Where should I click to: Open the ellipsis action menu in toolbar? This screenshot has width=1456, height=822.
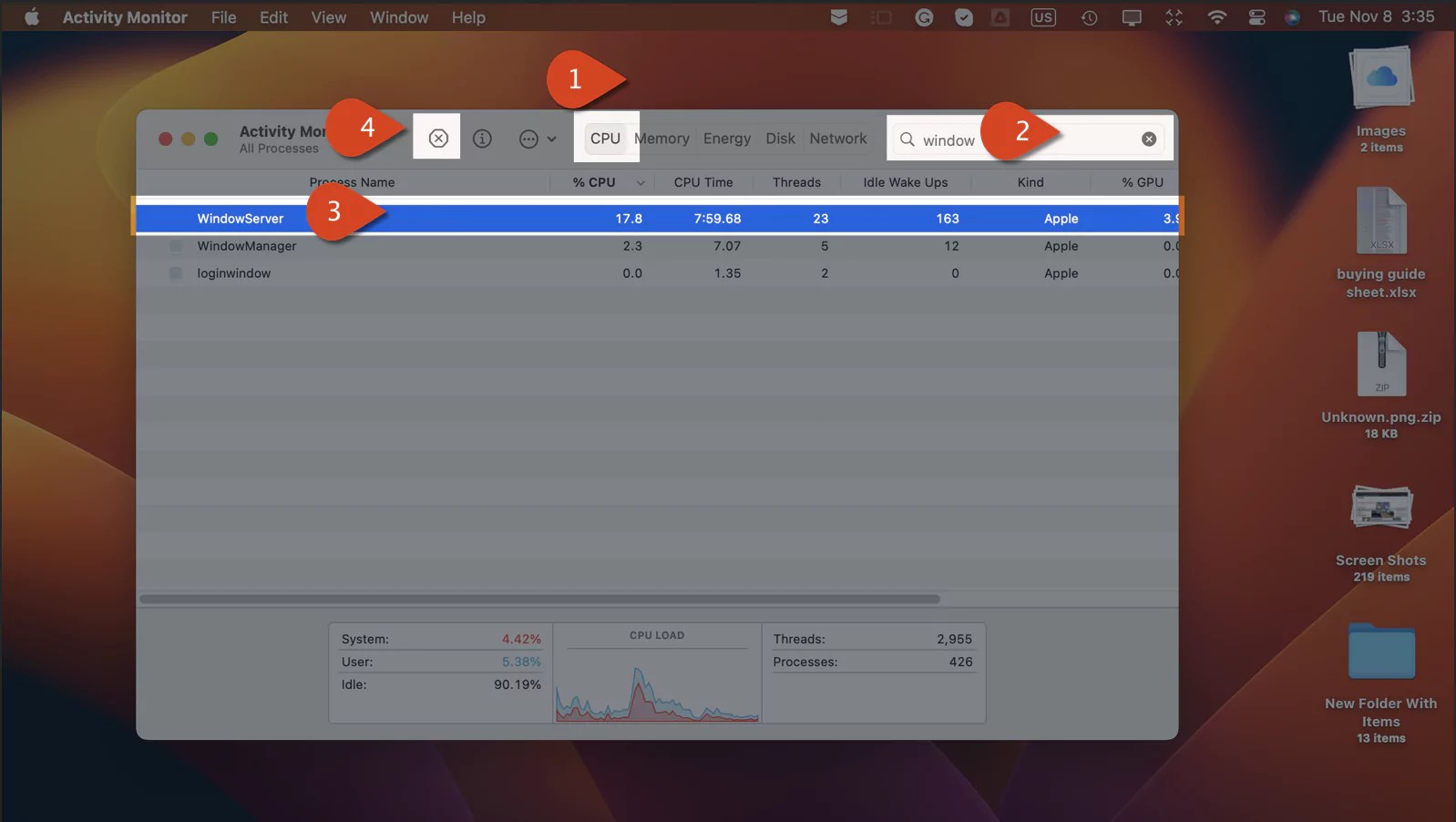538,139
